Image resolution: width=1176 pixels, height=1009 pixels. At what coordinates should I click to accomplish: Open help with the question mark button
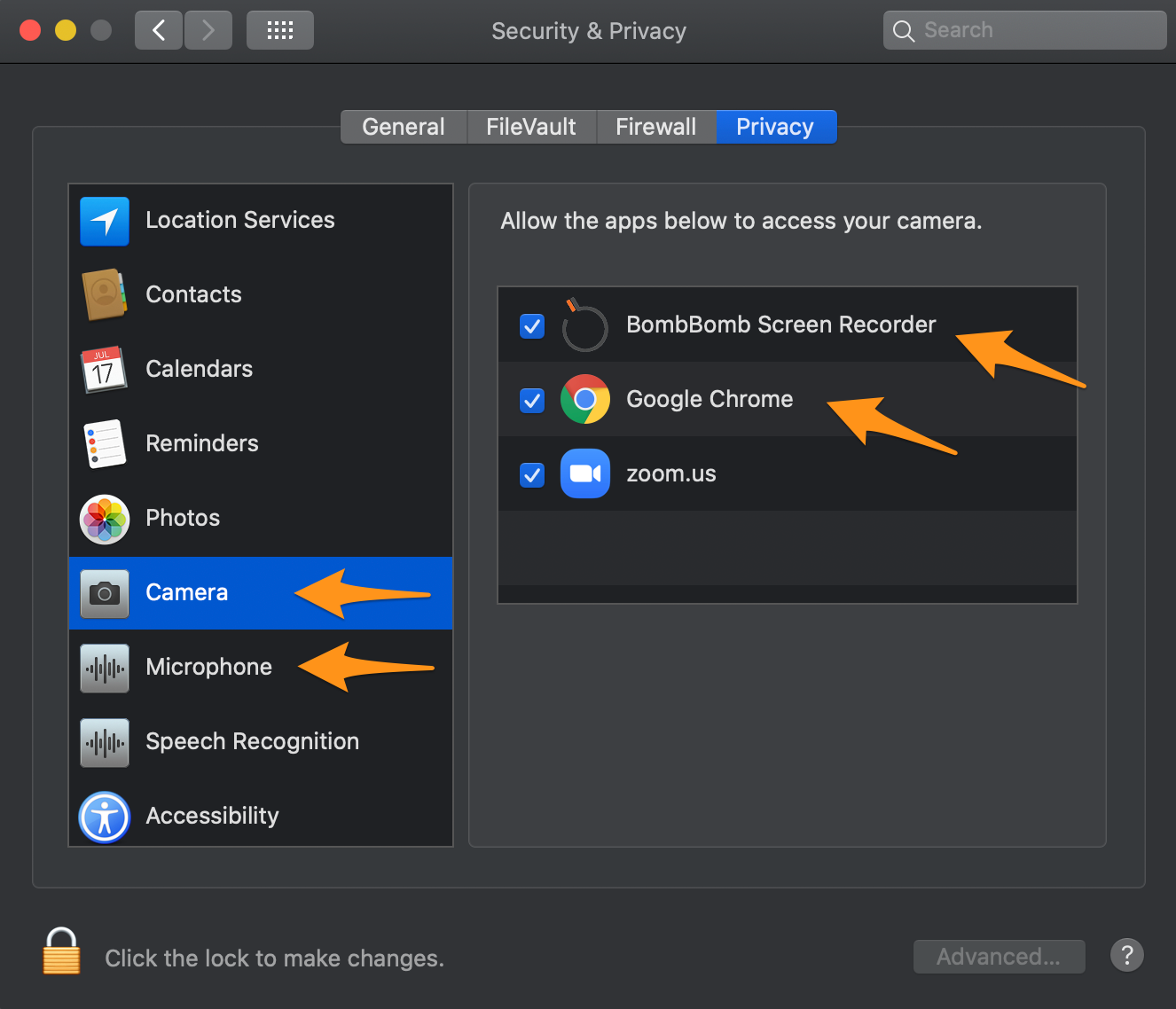click(1127, 955)
